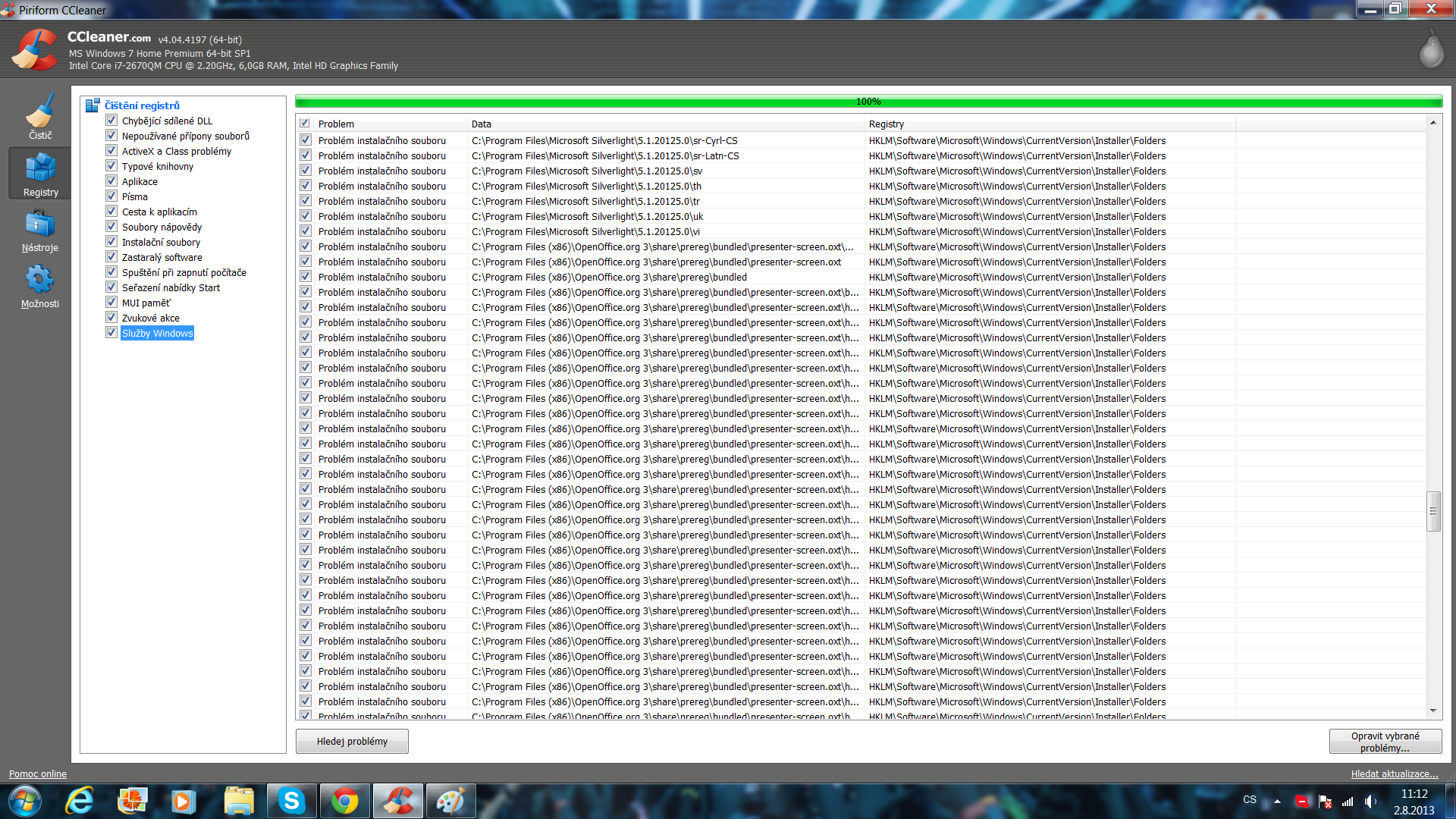Select the Silverlight 5.1.20125.0\sv path

587,171
